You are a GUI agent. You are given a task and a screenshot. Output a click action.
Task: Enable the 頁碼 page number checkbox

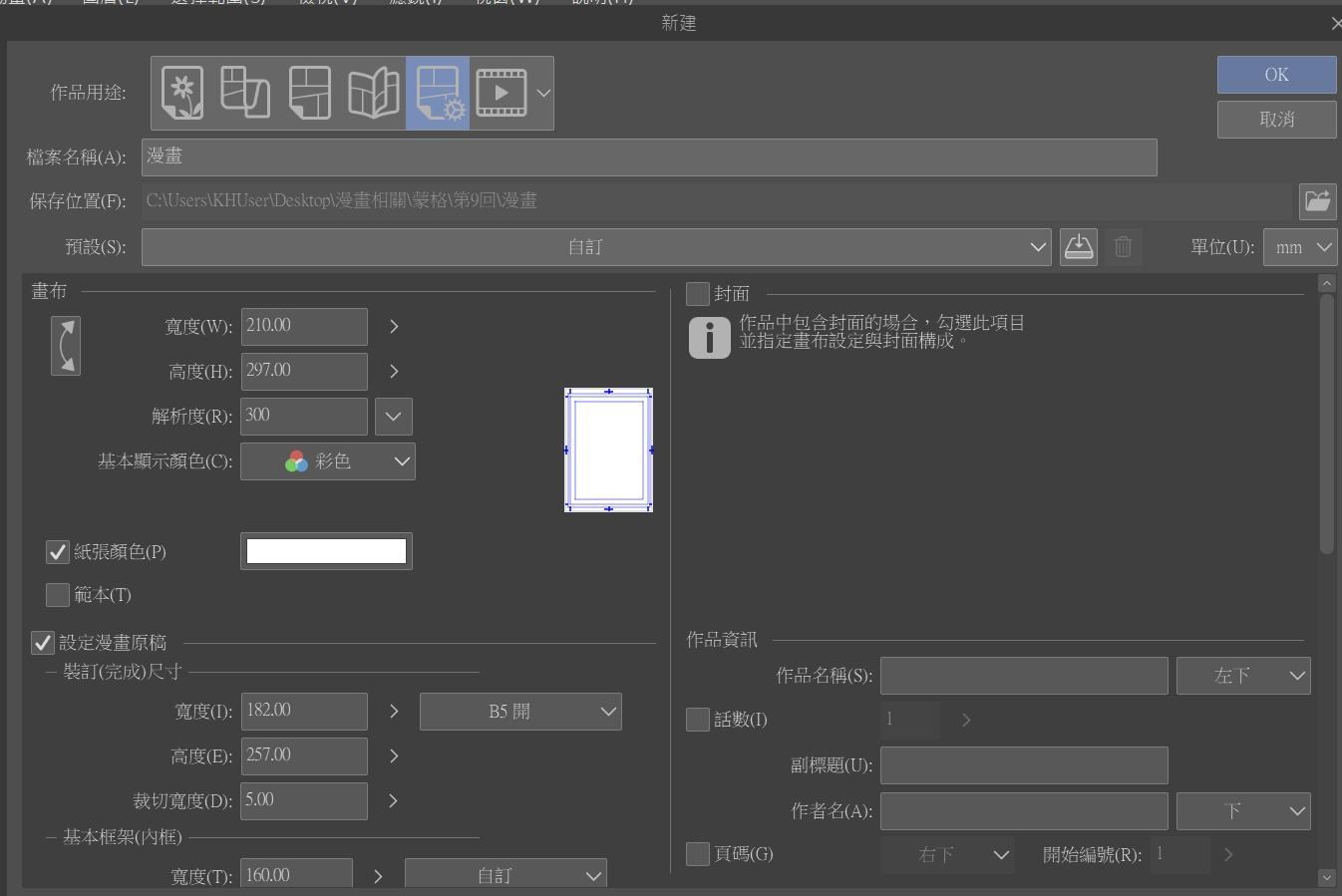pos(698,854)
